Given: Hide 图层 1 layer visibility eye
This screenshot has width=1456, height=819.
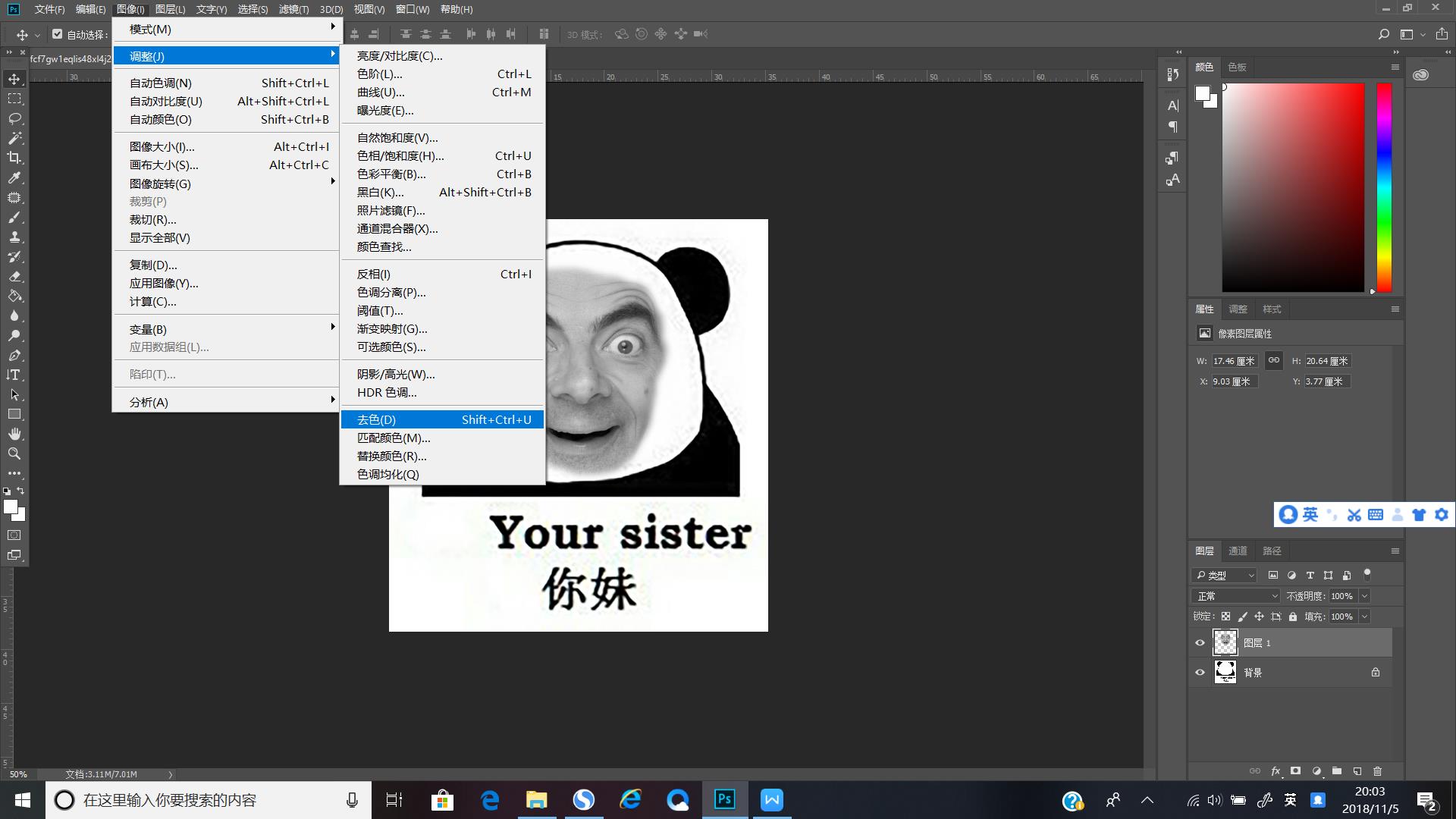Looking at the screenshot, I should pyautogui.click(x=1200, y=643).
